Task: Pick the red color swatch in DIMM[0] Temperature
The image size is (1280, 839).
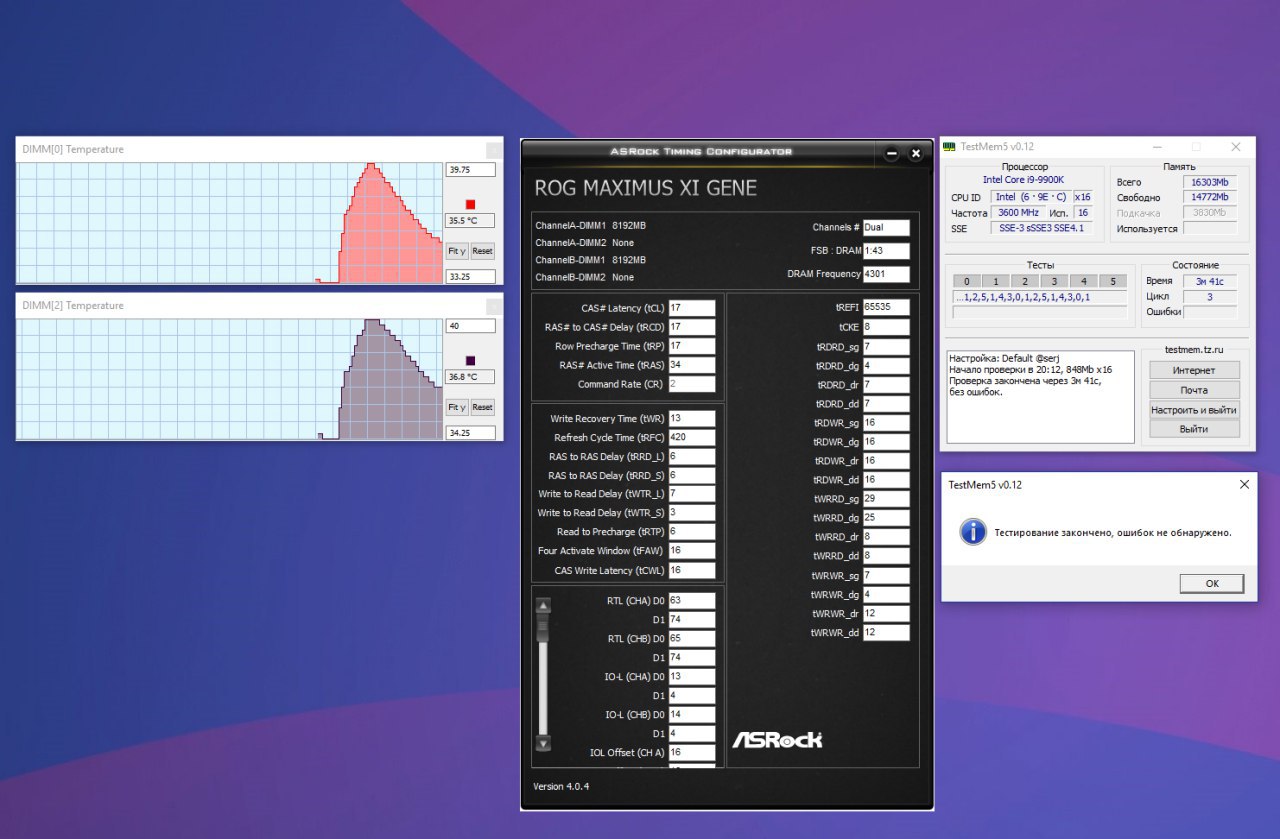Action: pyautogui.click(x=471, y=204)
